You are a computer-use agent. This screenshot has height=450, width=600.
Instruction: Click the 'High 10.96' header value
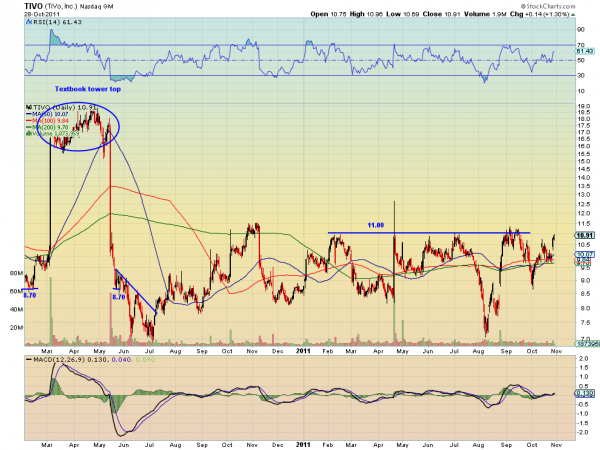tap(366, 14)
